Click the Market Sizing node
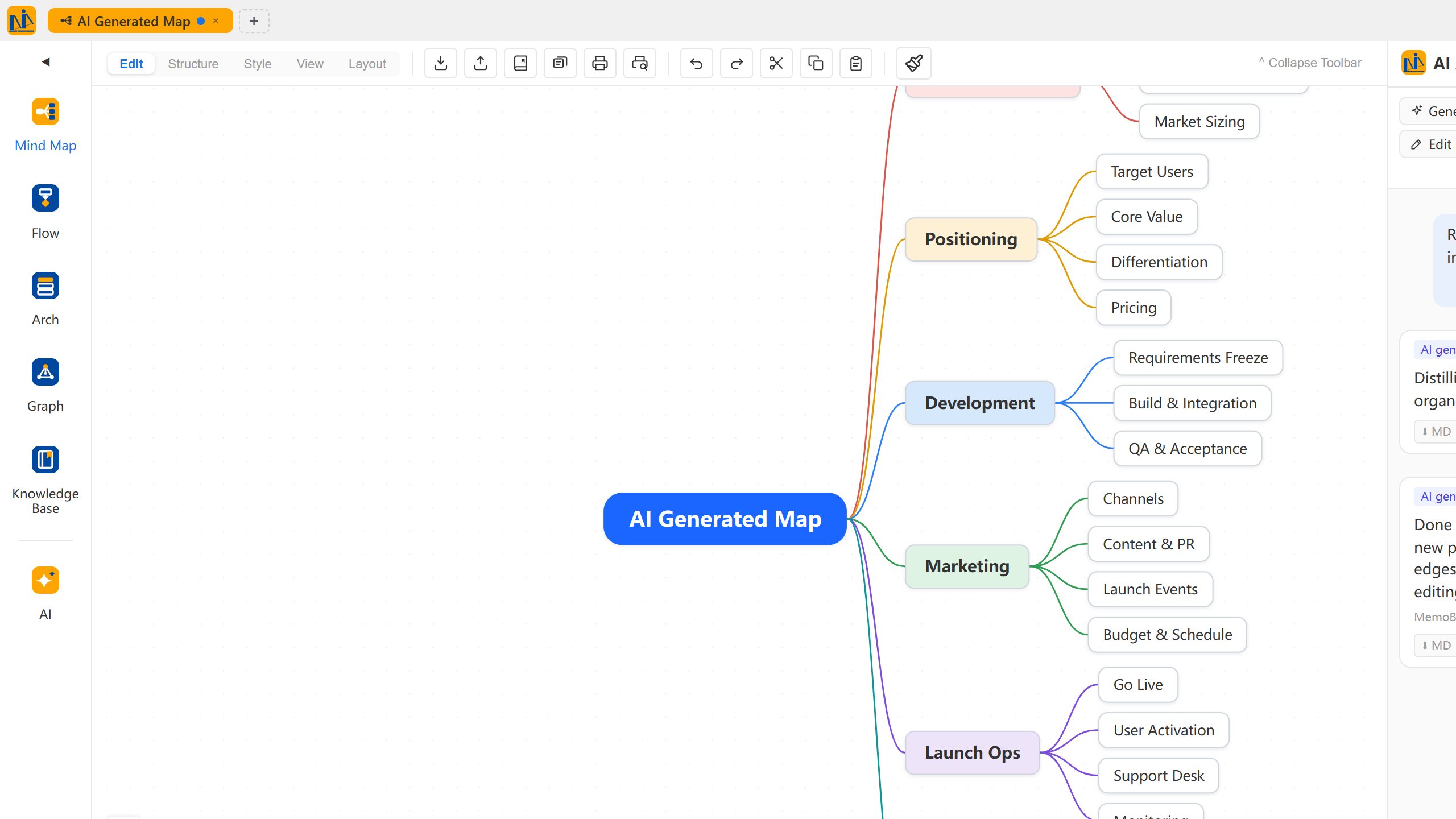1456x819 pixels. point(1199,121)
